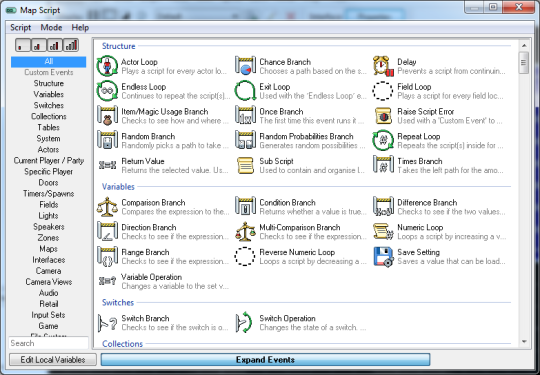The image size is (540, 375).
Task: Select the All category
Action: point(49,62)
